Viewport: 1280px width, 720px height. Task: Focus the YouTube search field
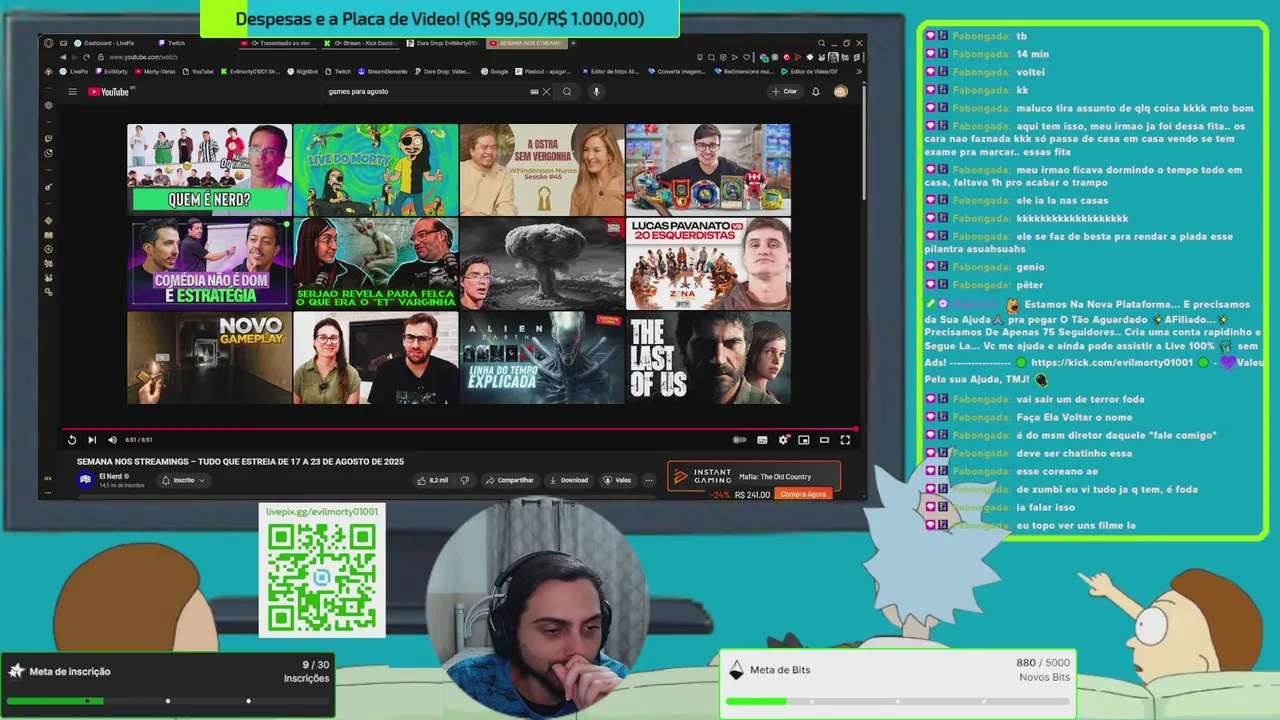coord(428,91)
